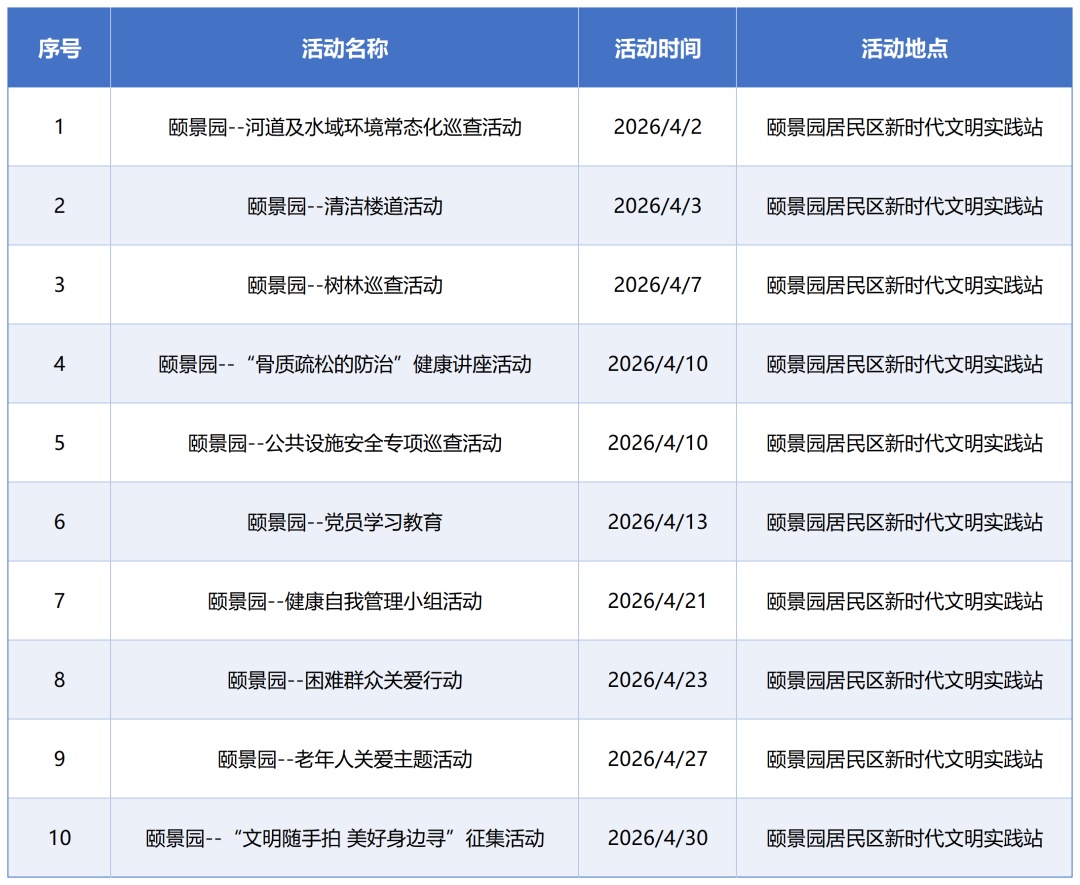
Task: Click serial number 8 cell
Action: [x=59, y=680]
